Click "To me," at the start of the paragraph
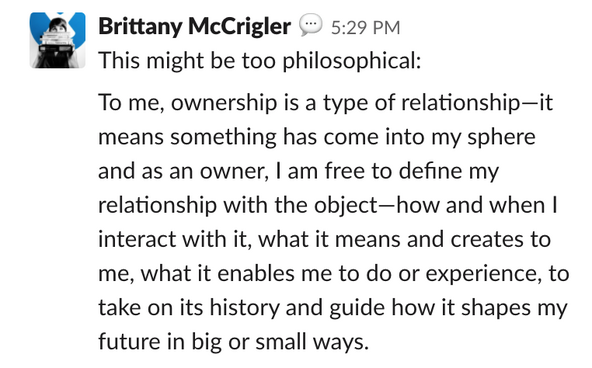592x368 pixels. [131, 103]
